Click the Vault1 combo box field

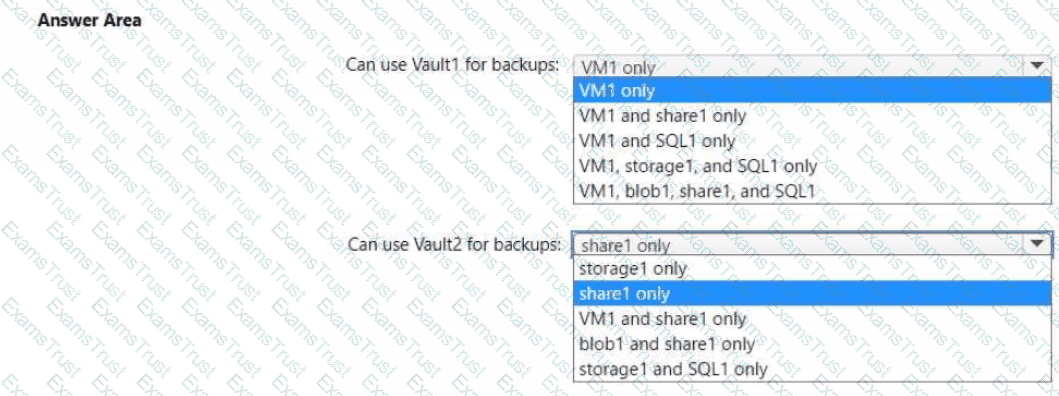point(812,66)
